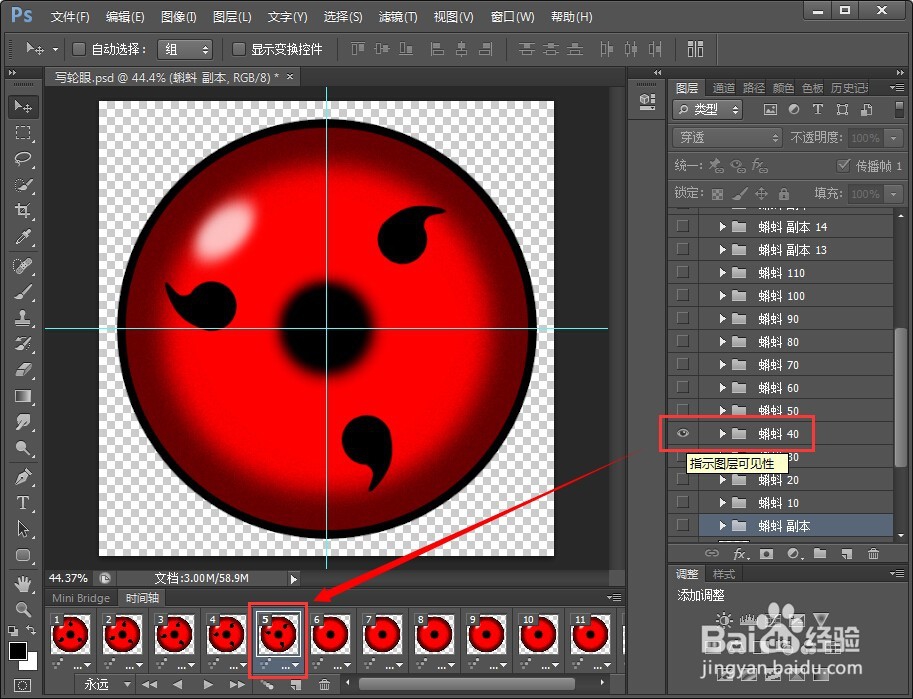Select the Rectangular Marquee tool
The height and width of the screenshot is (699, 913).
pyautogui.click(x=23, y=133)
